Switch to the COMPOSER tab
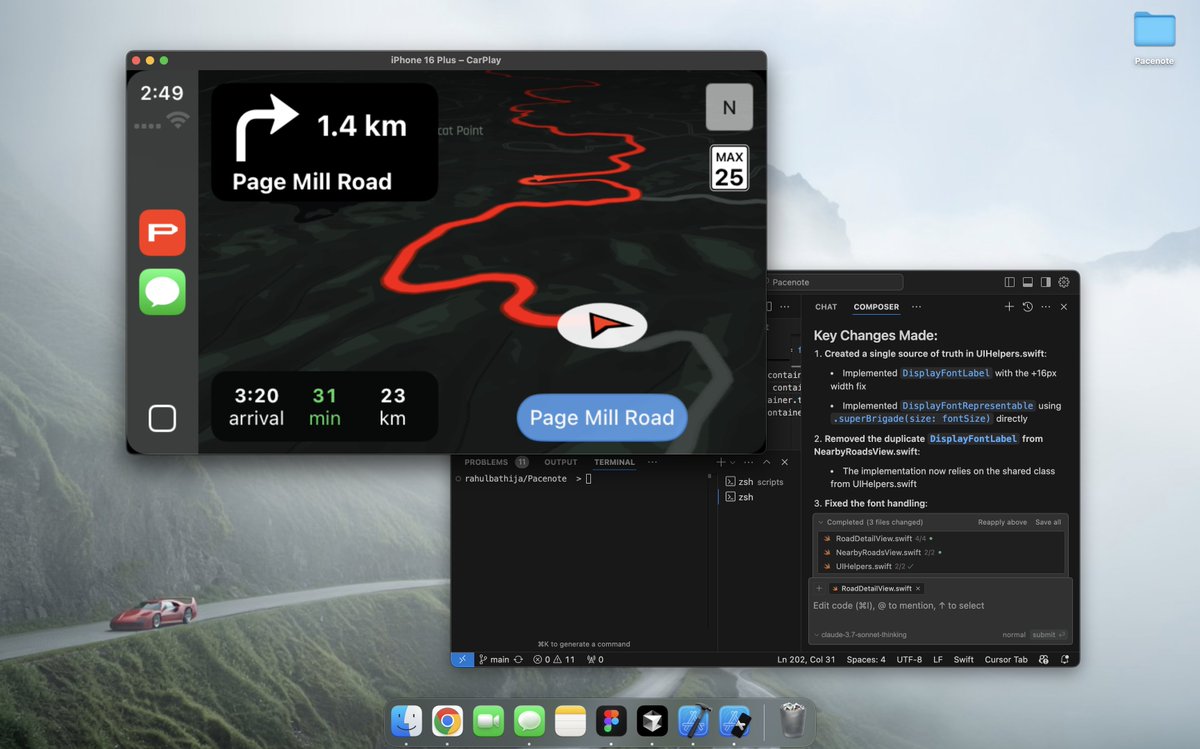Image resolution: width=1200 pixels, height=749 pixels. pos(876,307)
